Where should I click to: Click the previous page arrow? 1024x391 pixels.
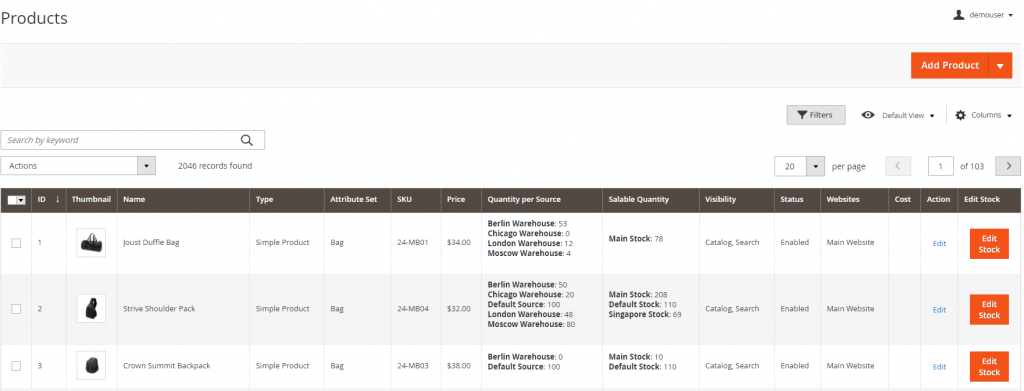898,166
